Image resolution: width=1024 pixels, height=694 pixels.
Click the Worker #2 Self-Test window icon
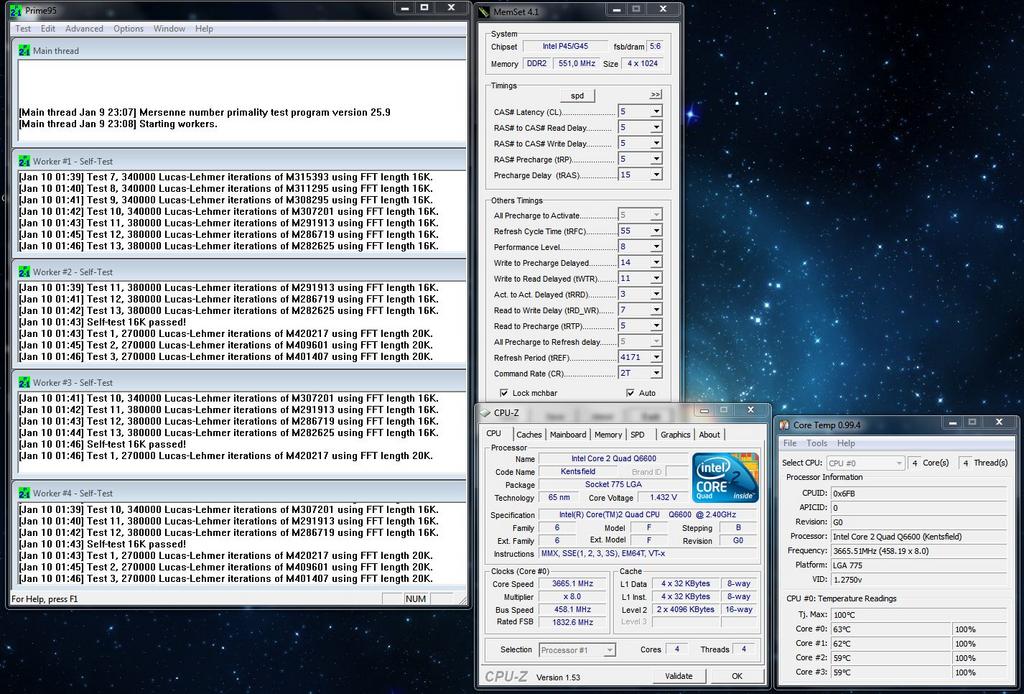point(25,272)
